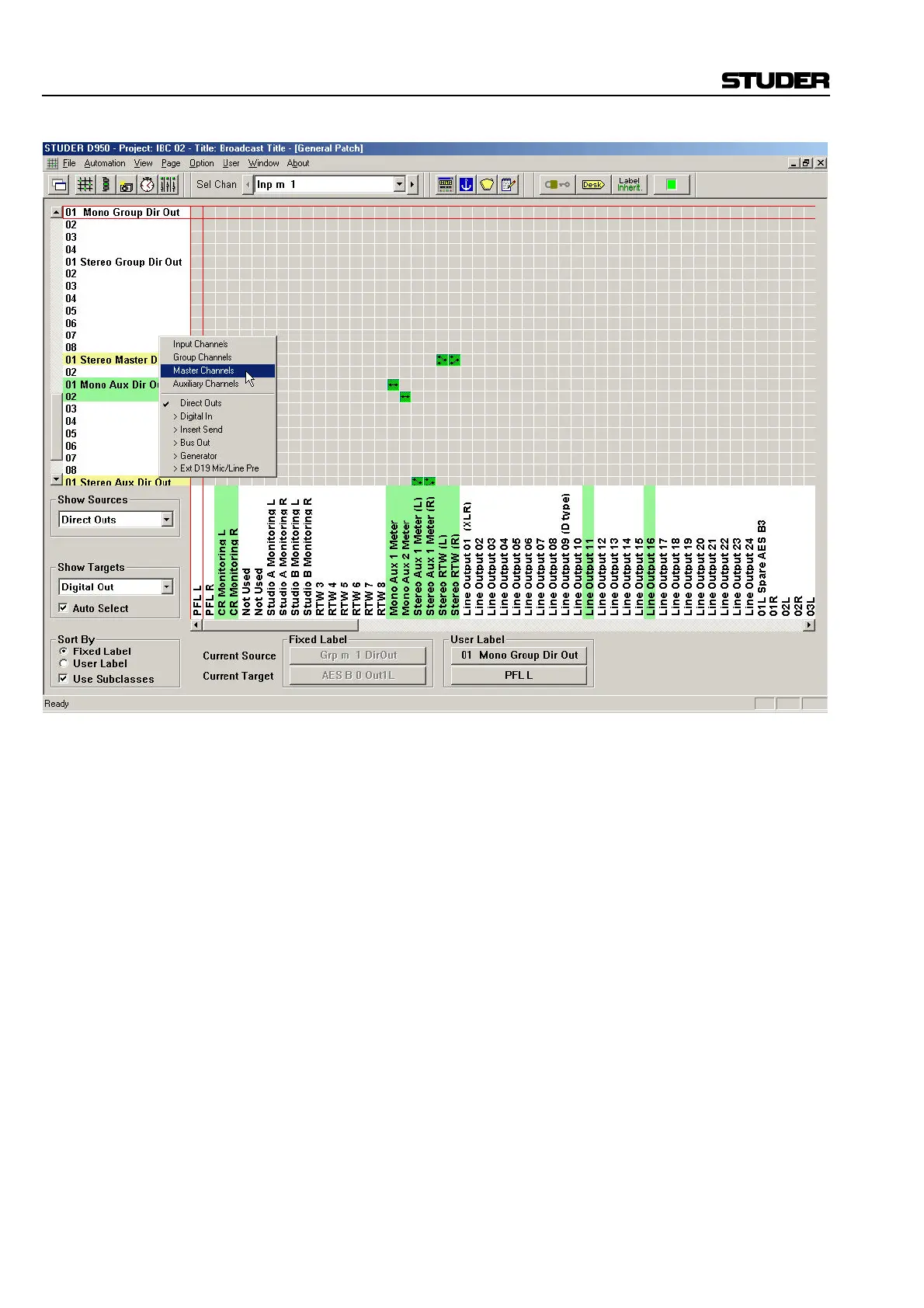Click the green square indicator button
The height and width of the screenshot is (1308, 924).
click(672, 185)
